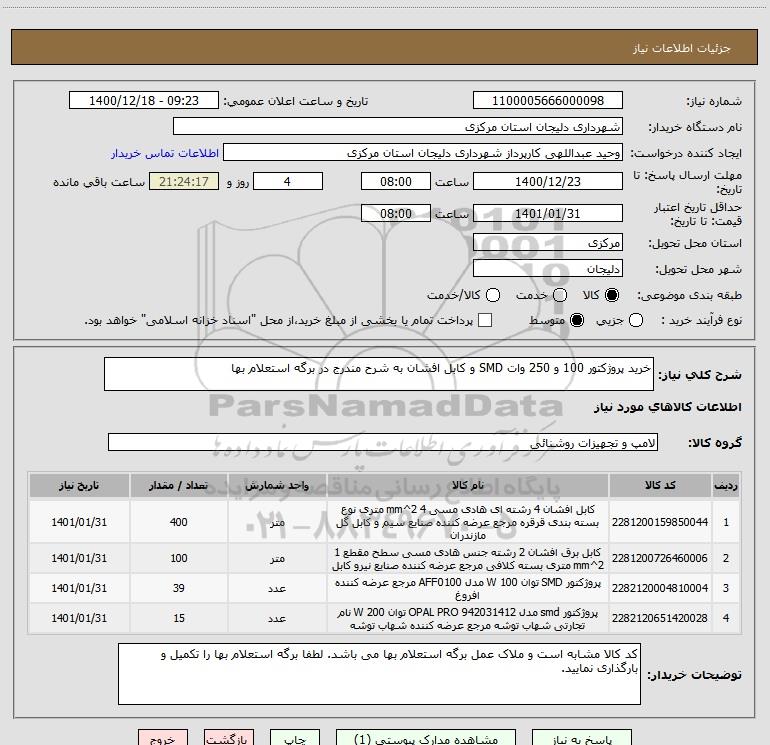This screenshot has width=770, height=745.
Task: Click quantity 15 in row 4
Action: click(x=179, y=618)
